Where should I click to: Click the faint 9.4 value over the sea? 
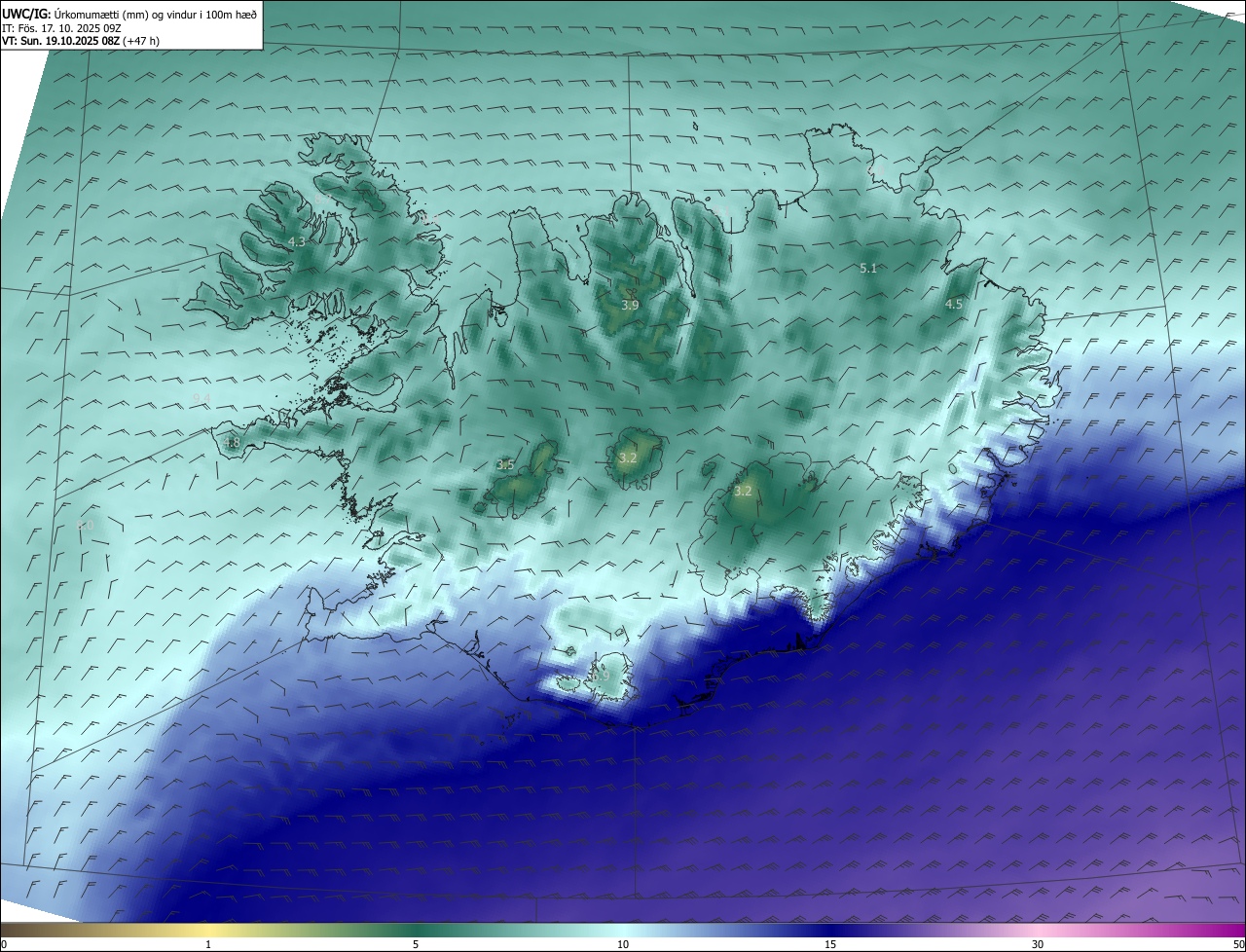point(202,398)
